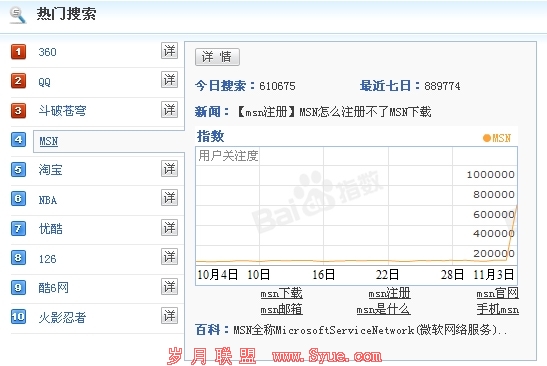Image resolution: width=547 pixels, height=366 pixels.
Task: Click the rank 5 badge for 淘宝
Action: (18, 170)
